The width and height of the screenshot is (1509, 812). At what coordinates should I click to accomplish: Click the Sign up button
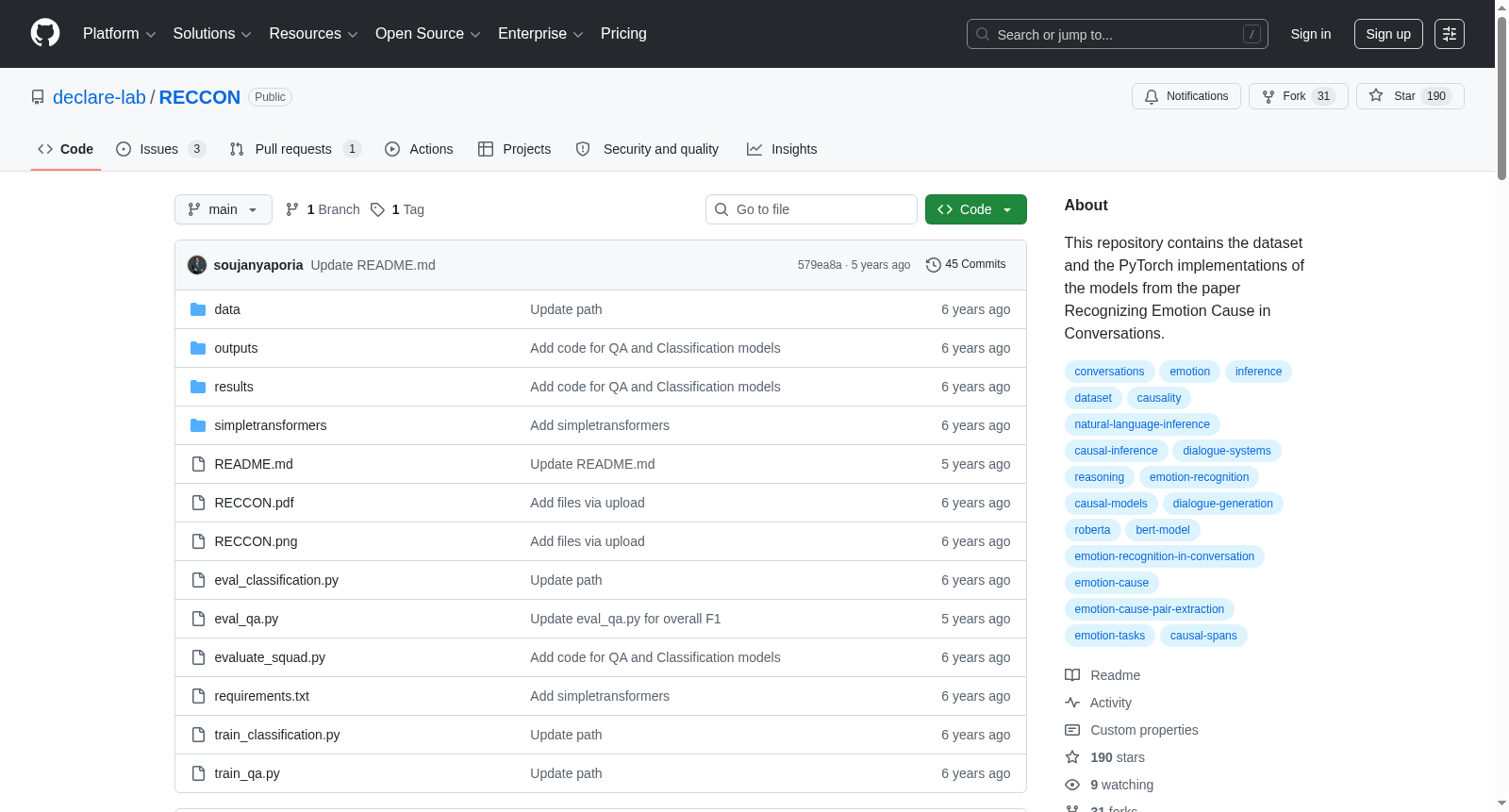[1388, 34]
